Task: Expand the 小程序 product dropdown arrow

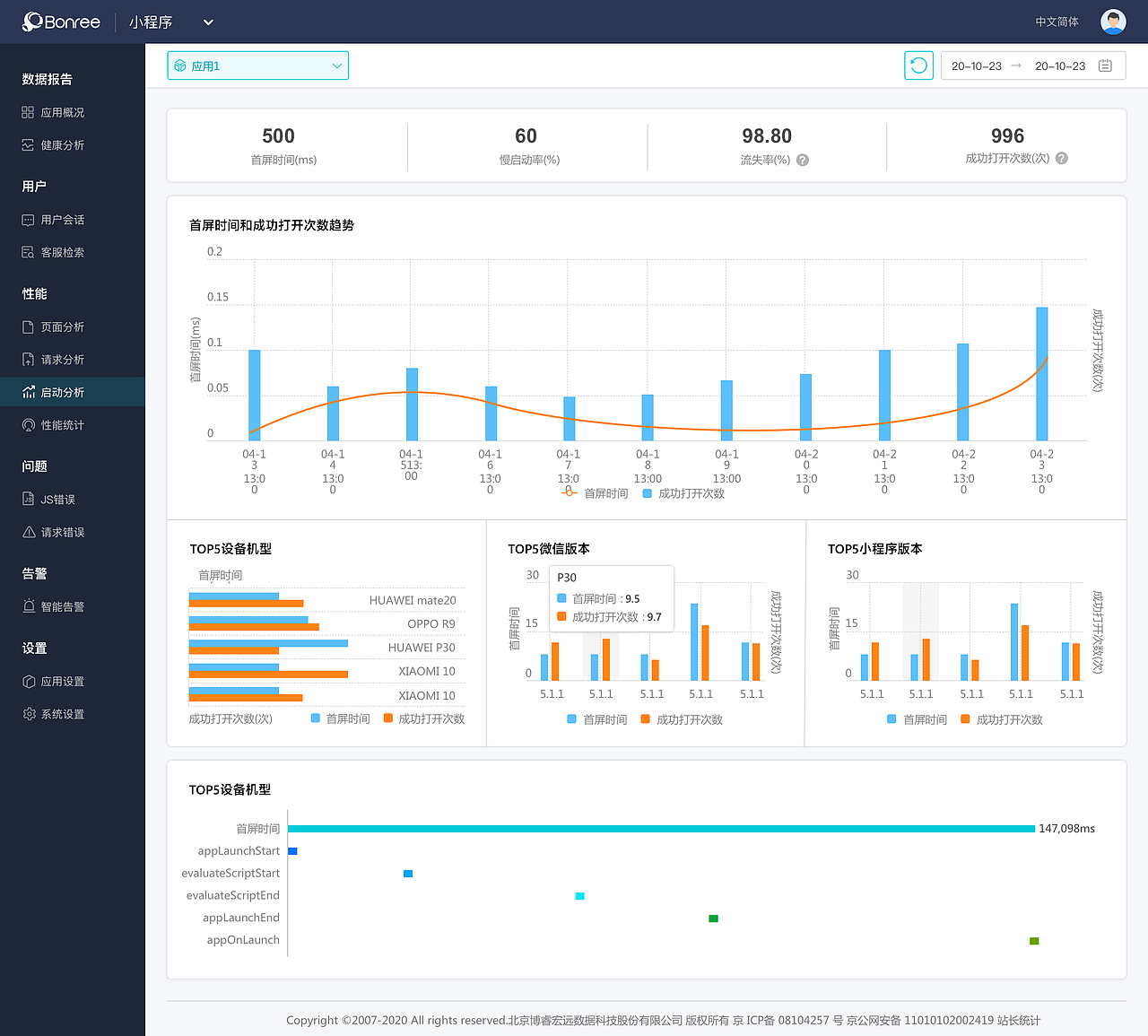Action: (208, 22)
